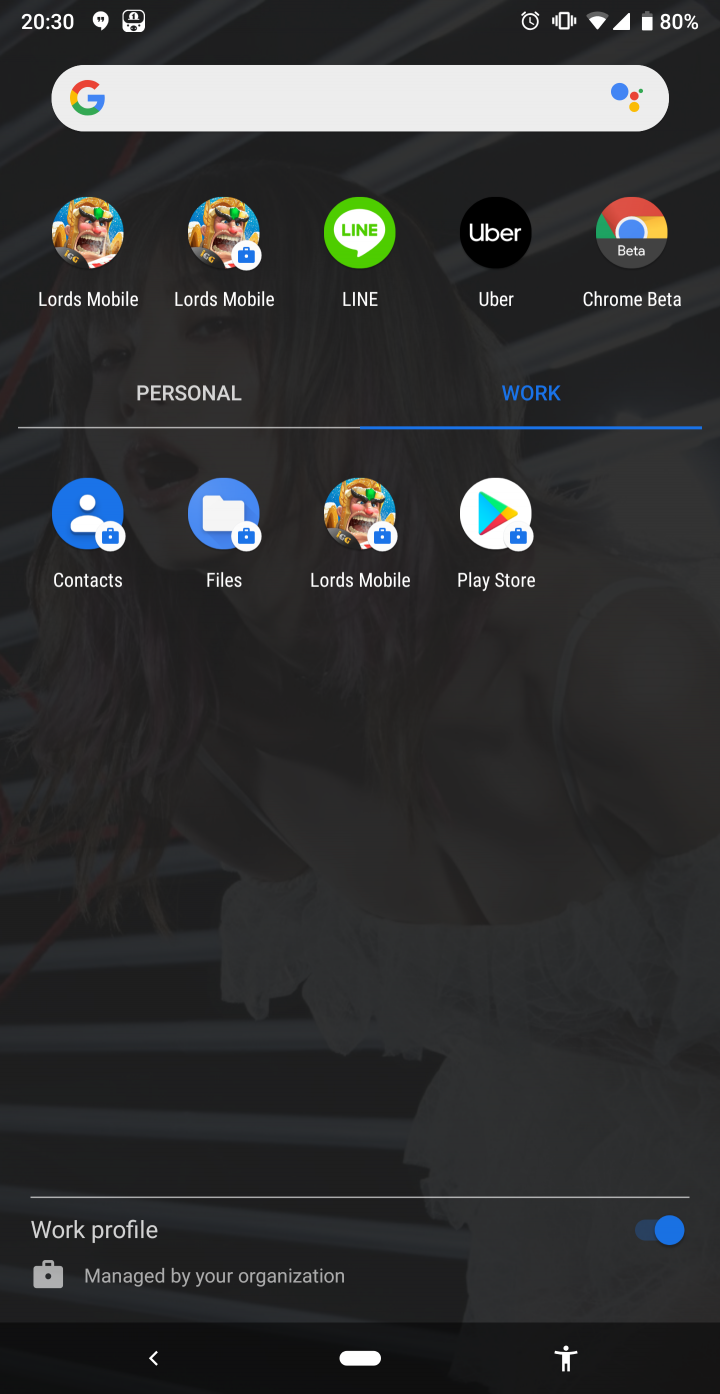
Task: Go back with navigation back arrow
Action: pyautogui.click(x=153, y=1358)
